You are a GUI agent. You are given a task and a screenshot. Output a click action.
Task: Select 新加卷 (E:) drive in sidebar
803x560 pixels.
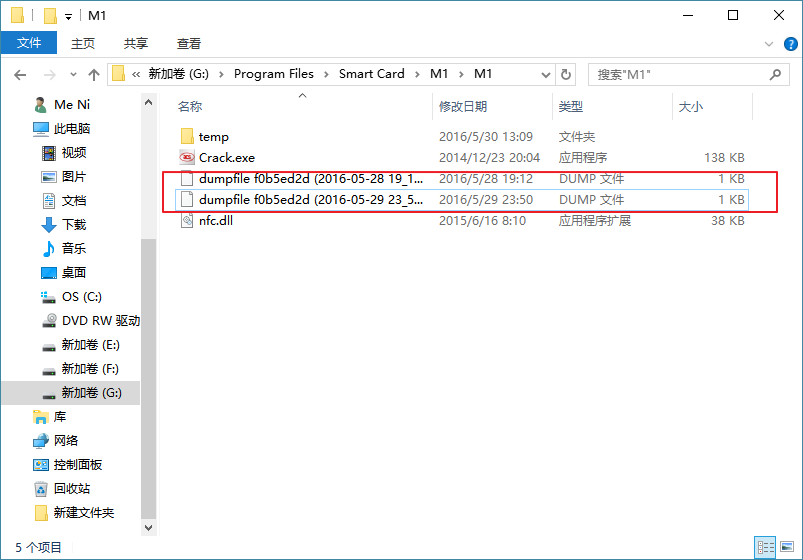click(90, 345)
